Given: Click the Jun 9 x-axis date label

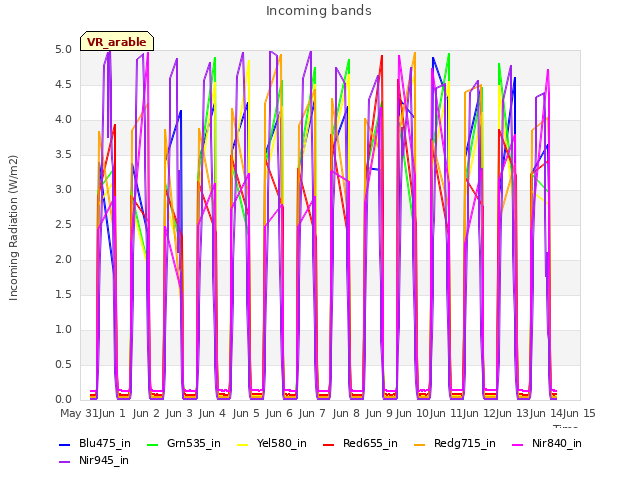Looking at the screenshot, I should click(379, 413).
